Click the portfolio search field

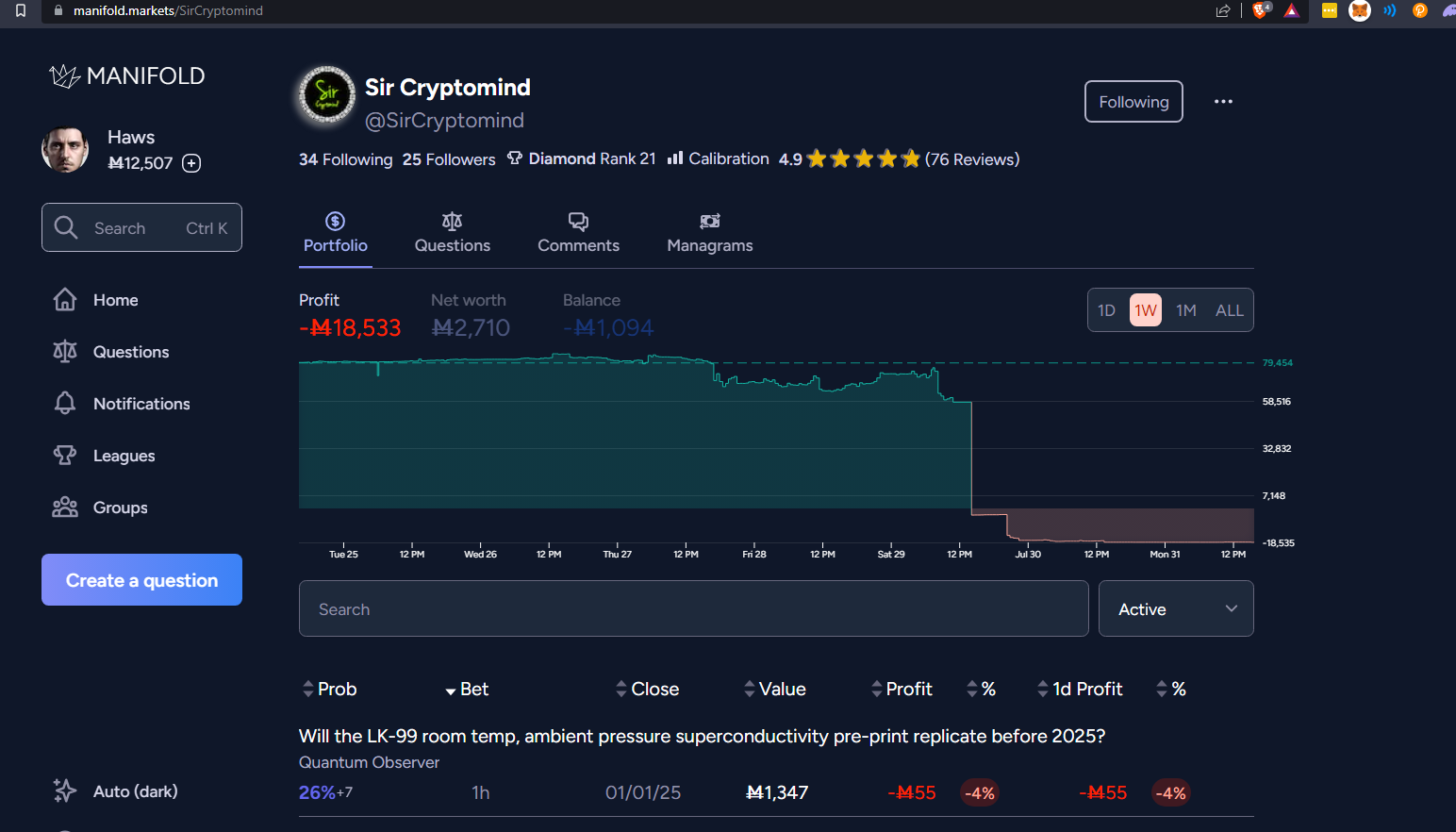(693, 608)
